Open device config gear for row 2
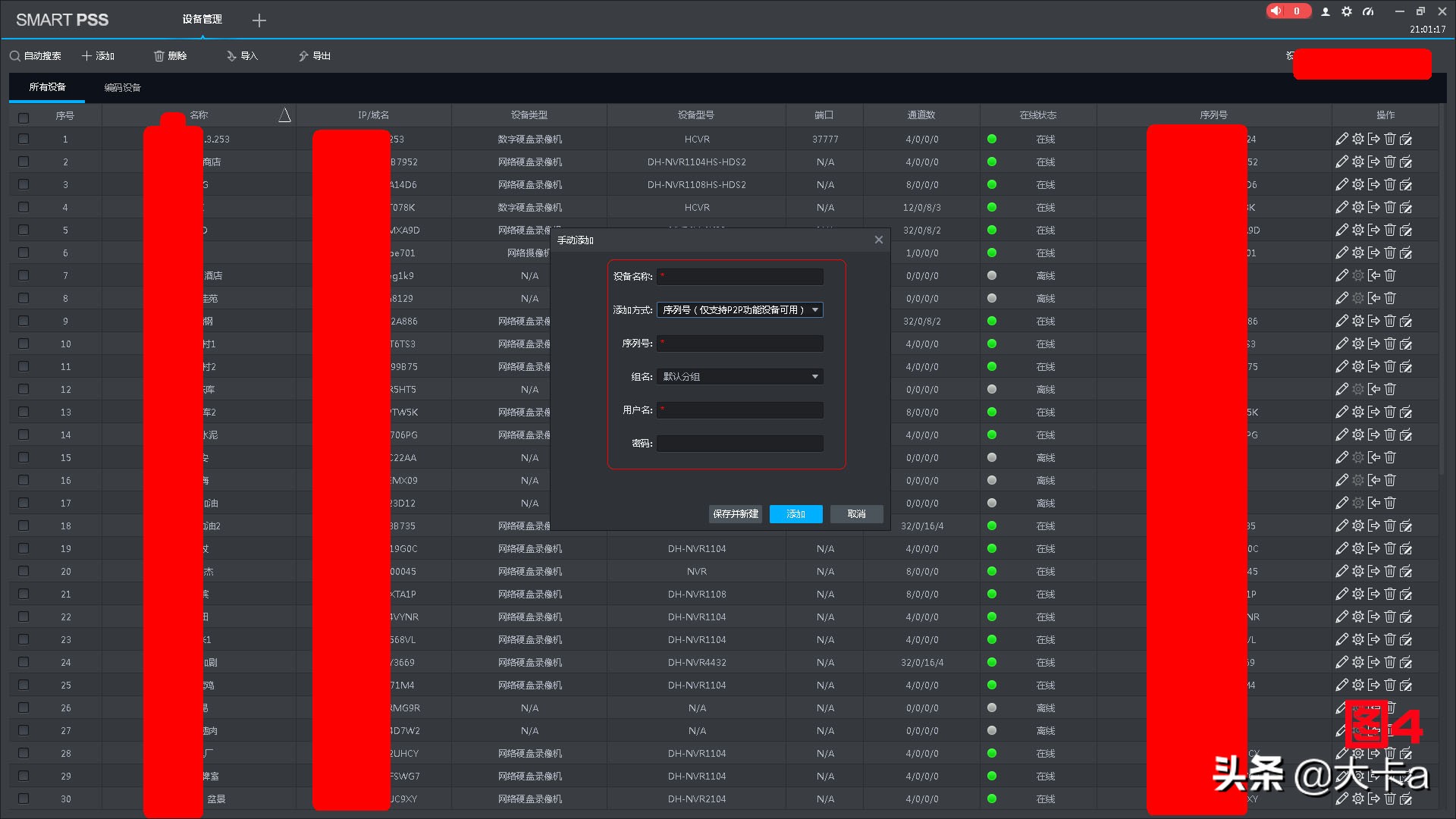 [x=1357, y=162]
